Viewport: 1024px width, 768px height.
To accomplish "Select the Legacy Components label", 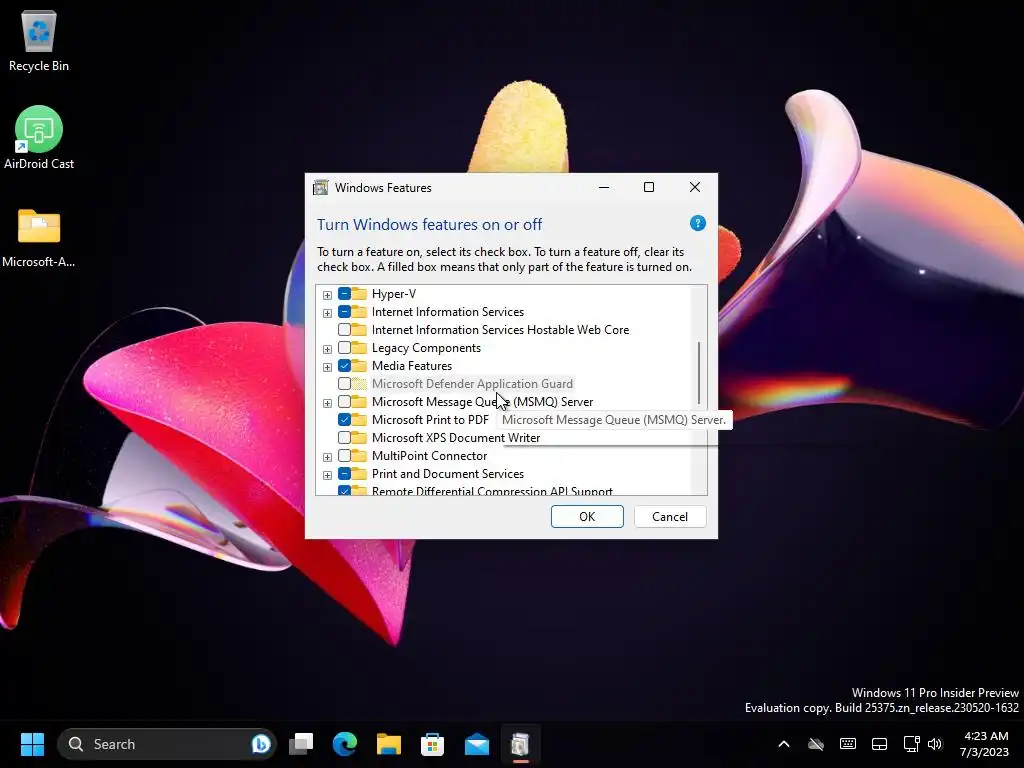I will (426, 347).
